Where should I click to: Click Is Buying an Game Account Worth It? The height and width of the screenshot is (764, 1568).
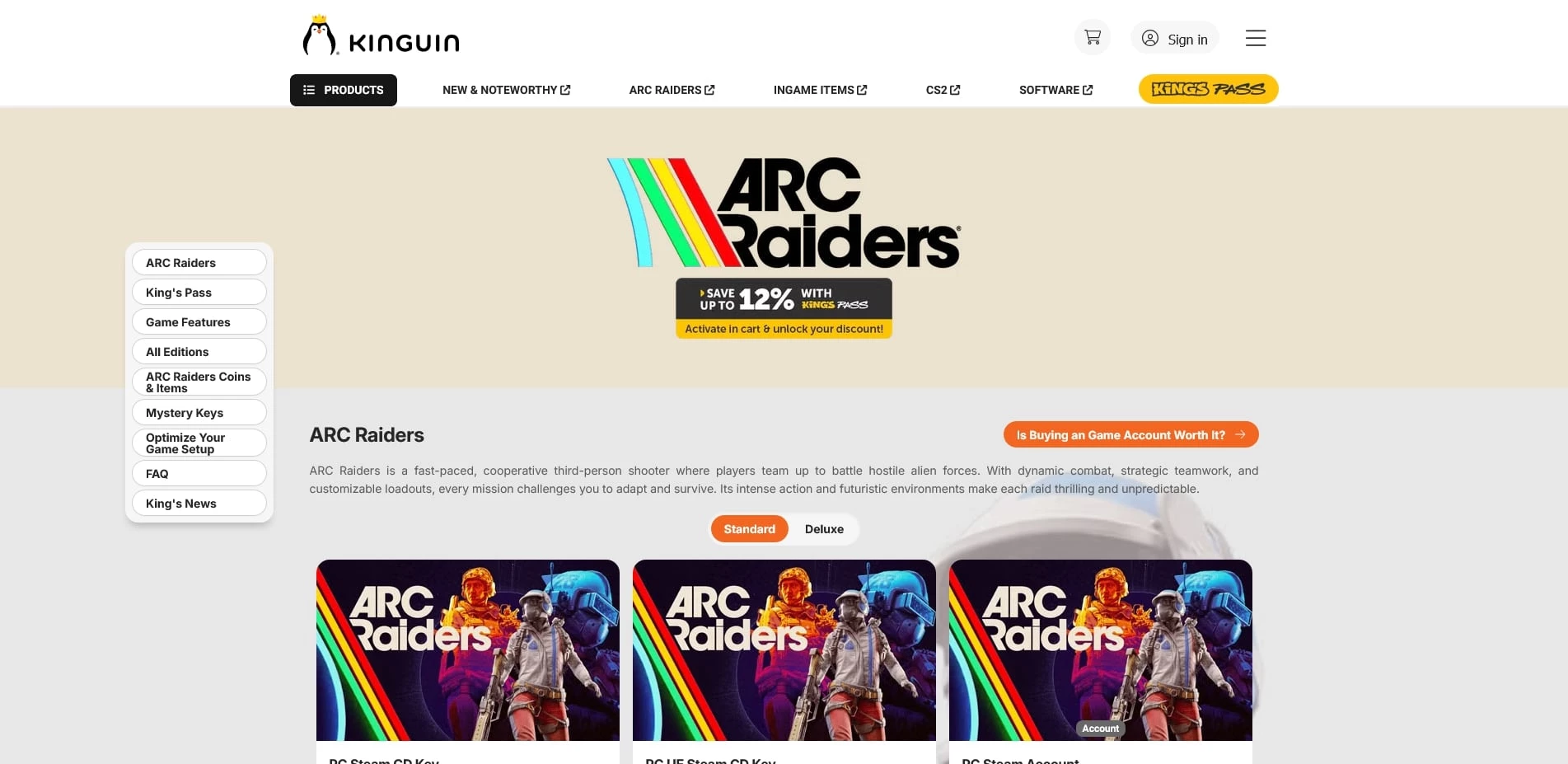click(x=1130, y=434)
